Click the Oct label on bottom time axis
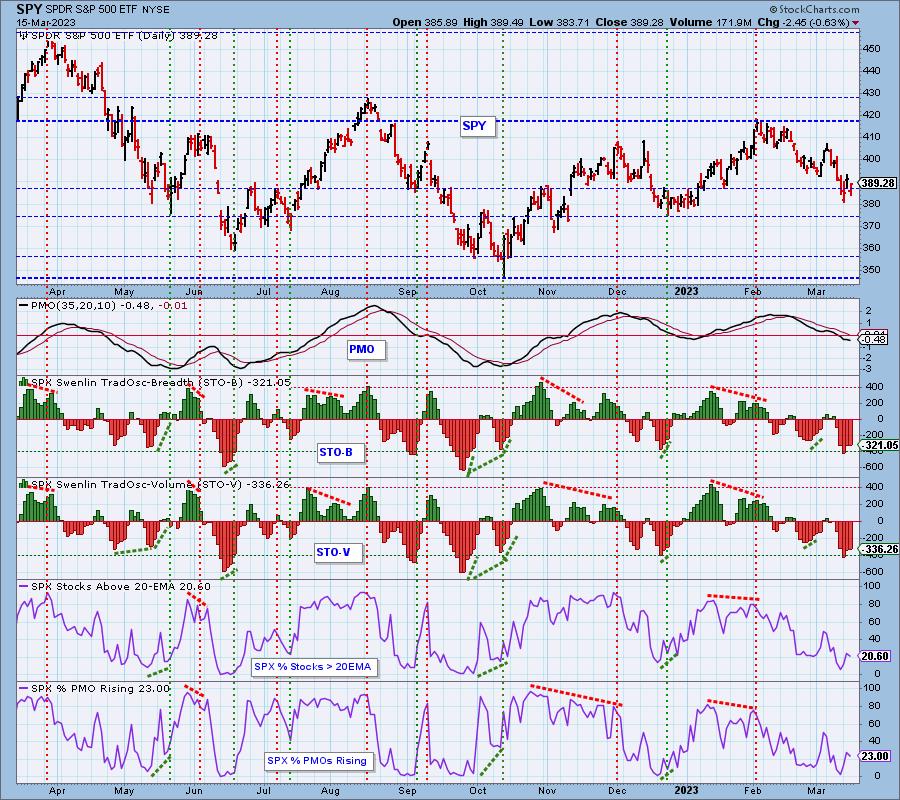 478,791
